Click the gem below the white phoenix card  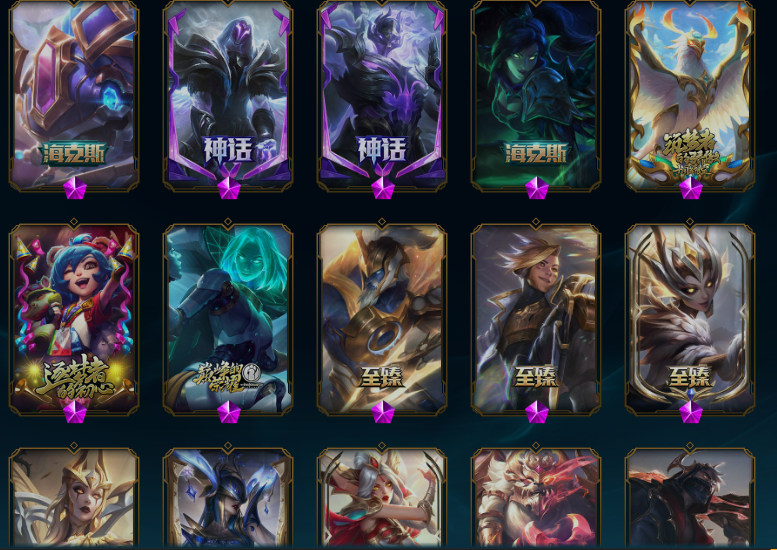click(x=691, y=188)
